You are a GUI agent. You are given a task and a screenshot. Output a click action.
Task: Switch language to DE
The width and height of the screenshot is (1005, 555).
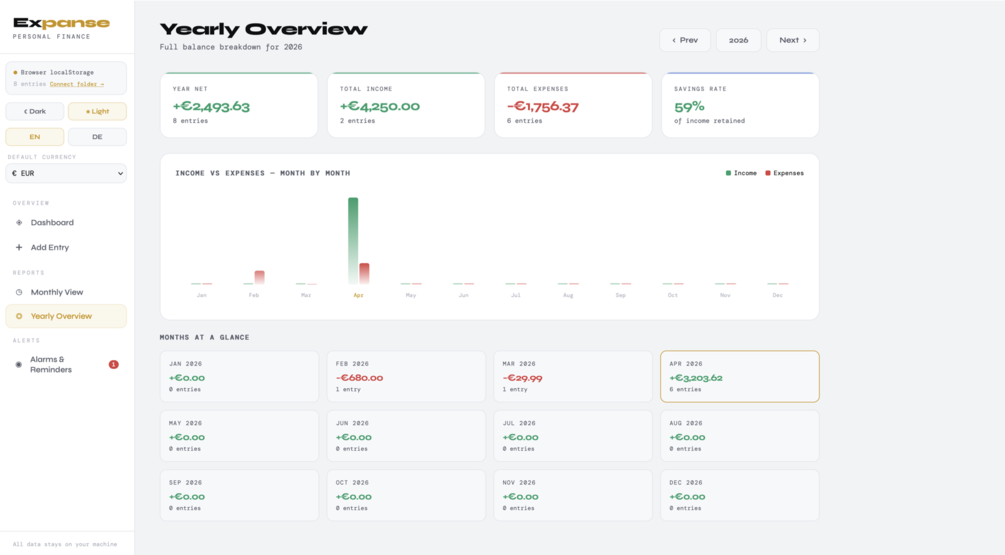(x=97, y=137)
